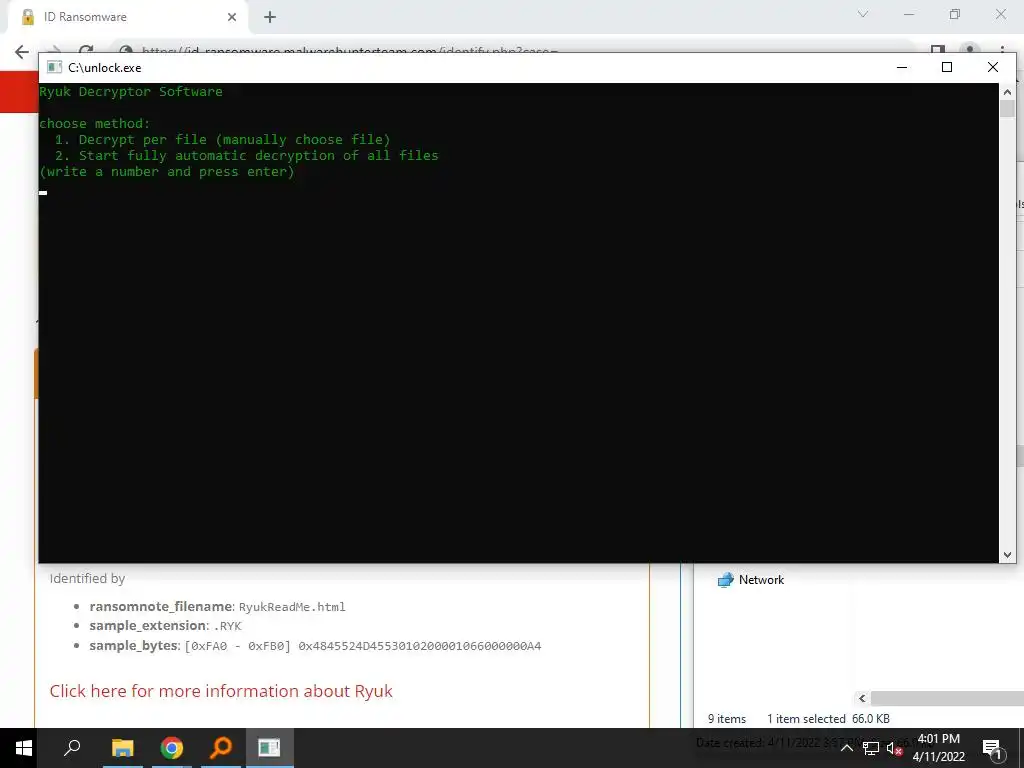The image size is (1024, 768).
Task: Minimize the C:\unlock.exe console window
Action: coord(902,67)
